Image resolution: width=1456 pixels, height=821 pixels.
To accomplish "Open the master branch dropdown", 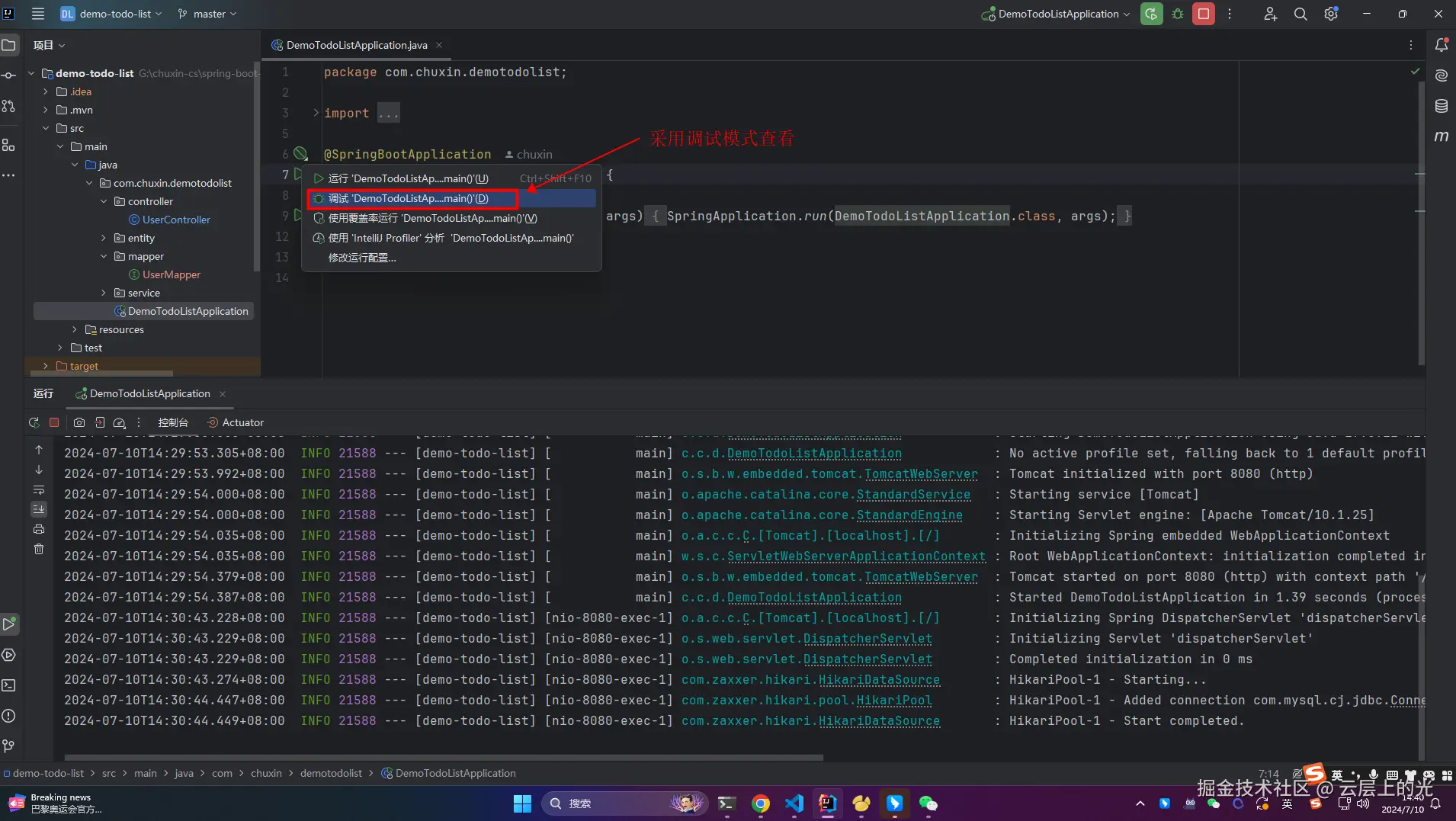I will [x=207, y=14].
